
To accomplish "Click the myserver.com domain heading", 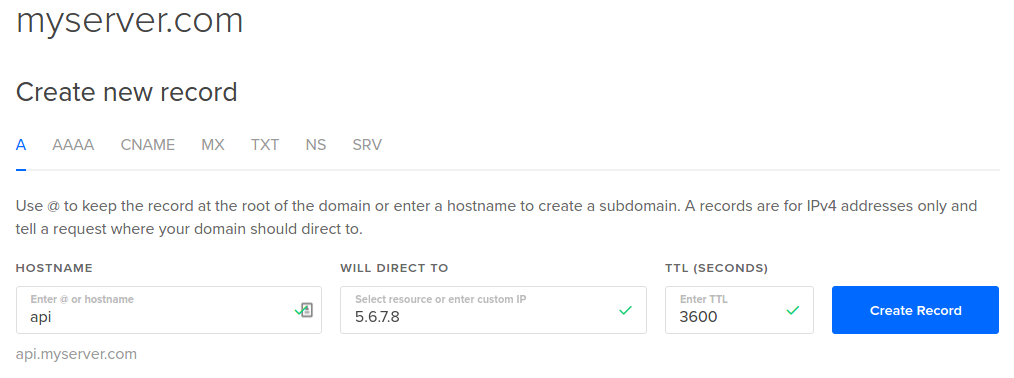I will 129,21.
